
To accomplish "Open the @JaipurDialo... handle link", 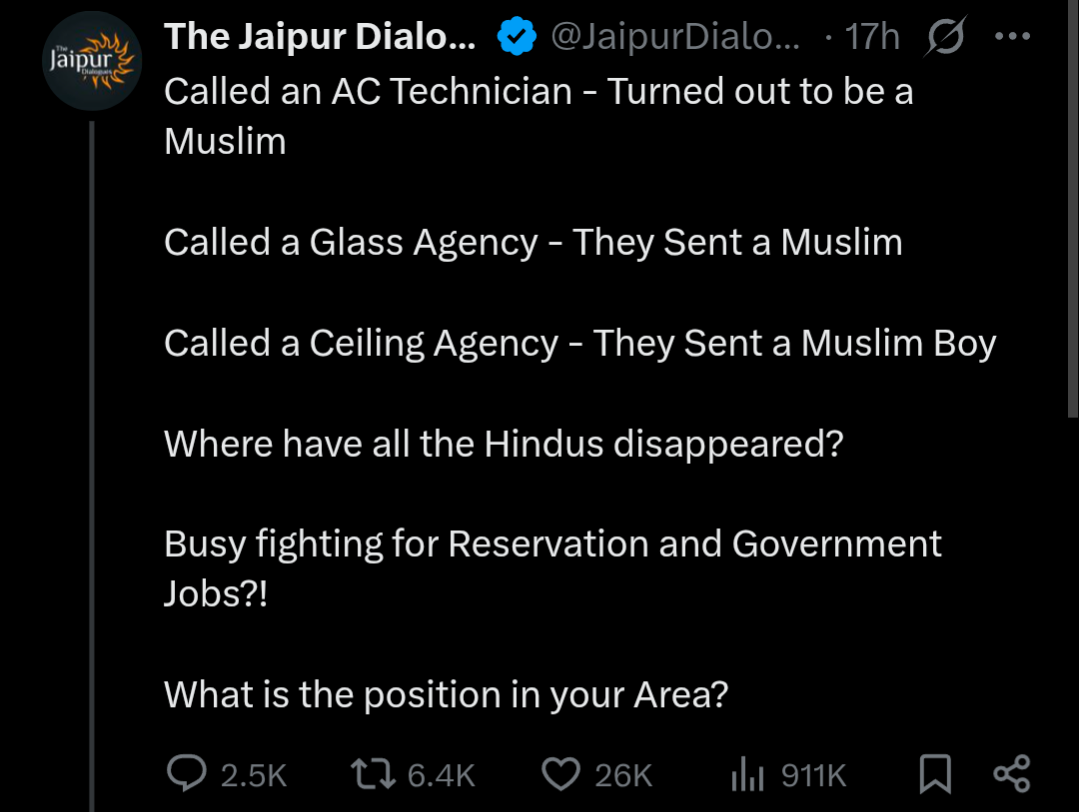I will (675, 38).
